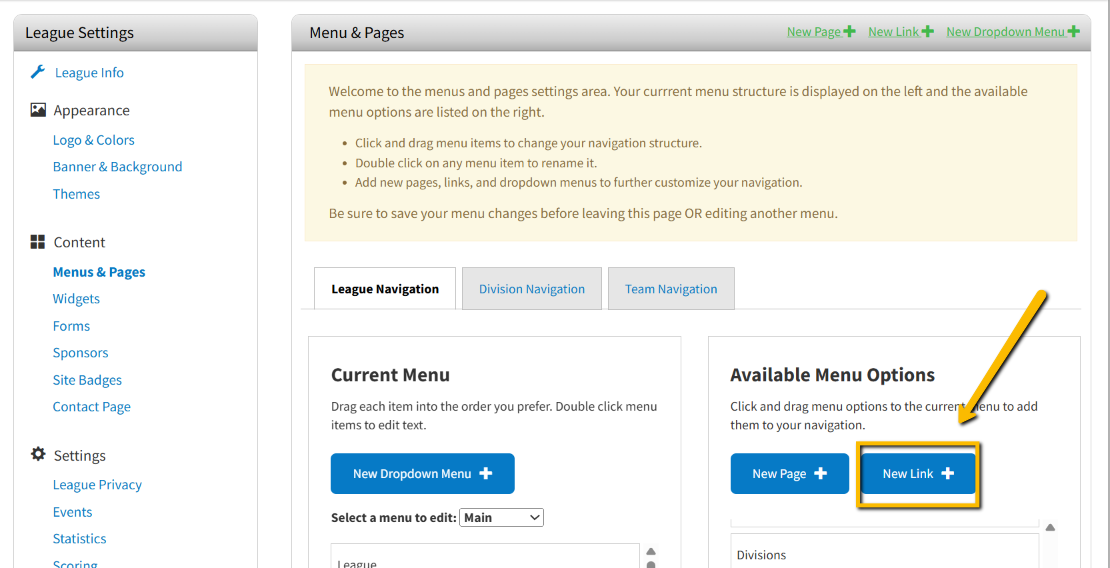
Task: Switch to Team Navigation tab
Action: [671, 289]
